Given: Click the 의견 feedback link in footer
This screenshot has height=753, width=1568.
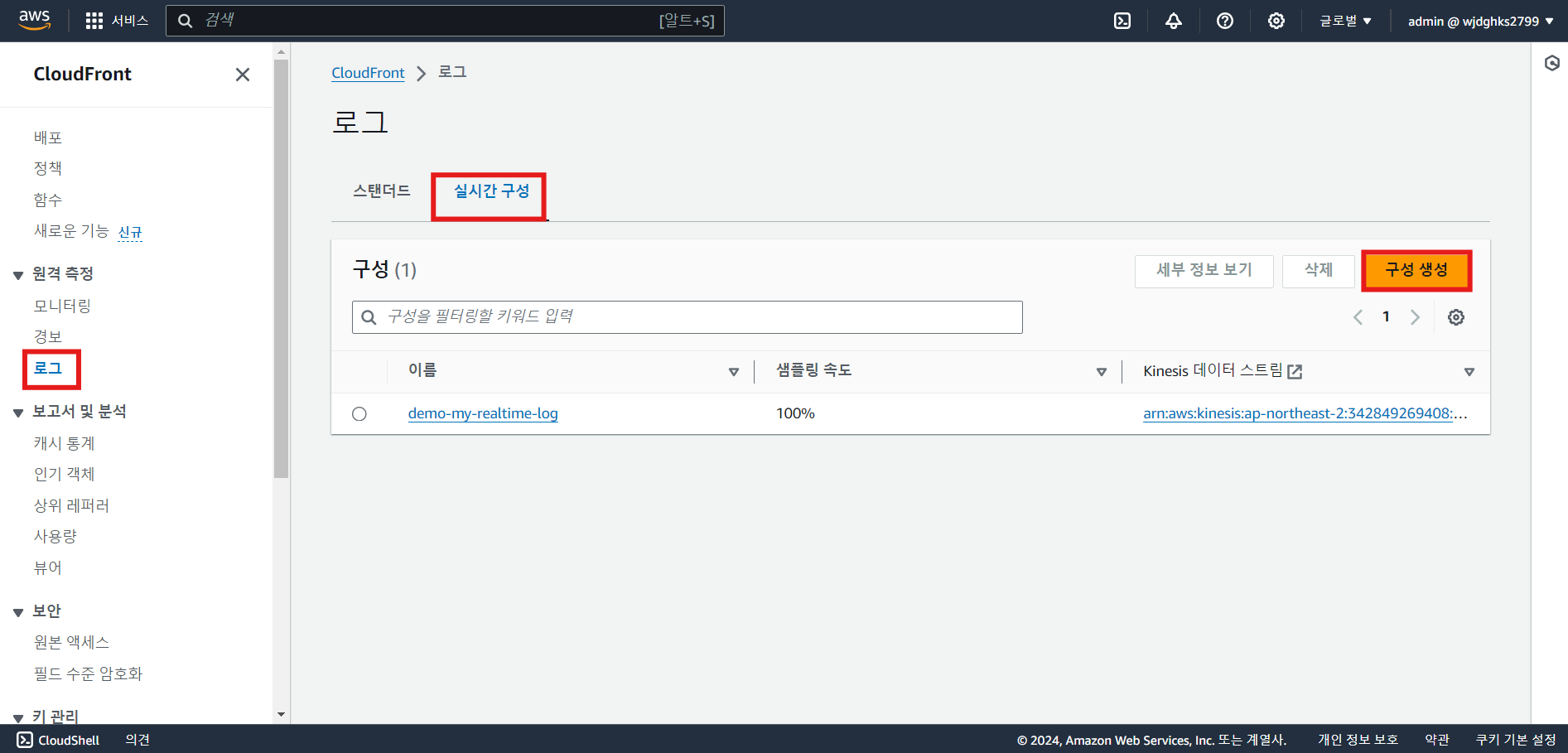Looking at the screenshot, I should (138, 740).
